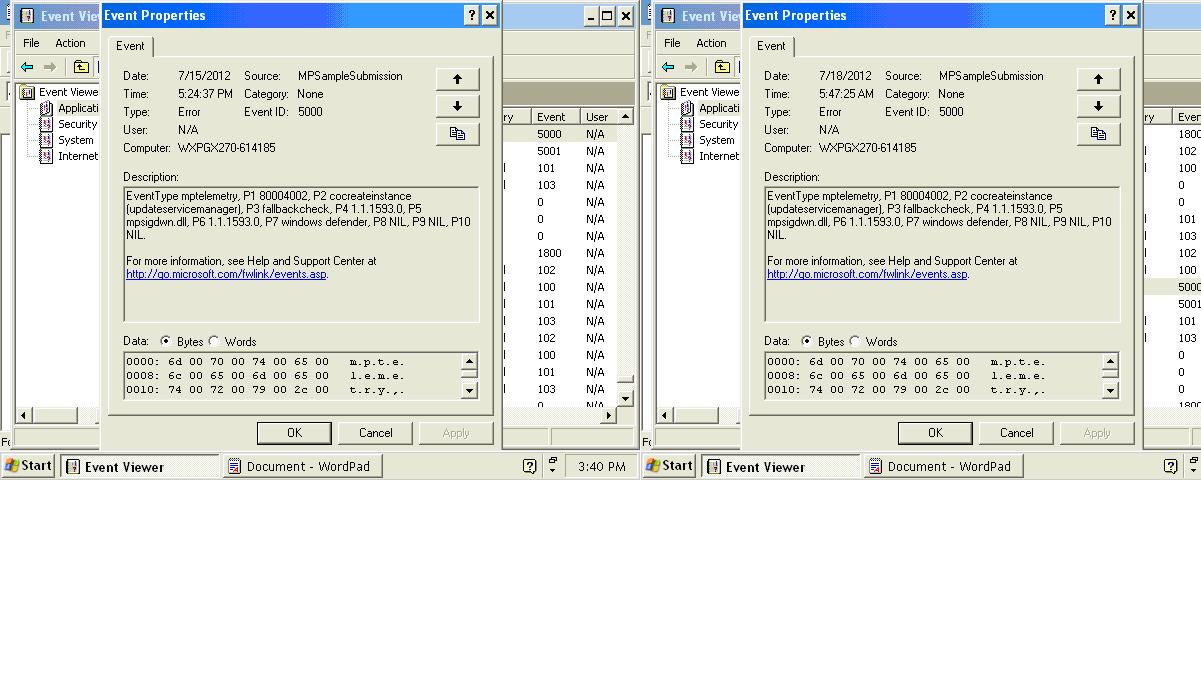Select Internet log behind the 7/18/2012 dialog
Image resolution: width=1201 pixels, height=678 pixels.
tap(711, 156)
